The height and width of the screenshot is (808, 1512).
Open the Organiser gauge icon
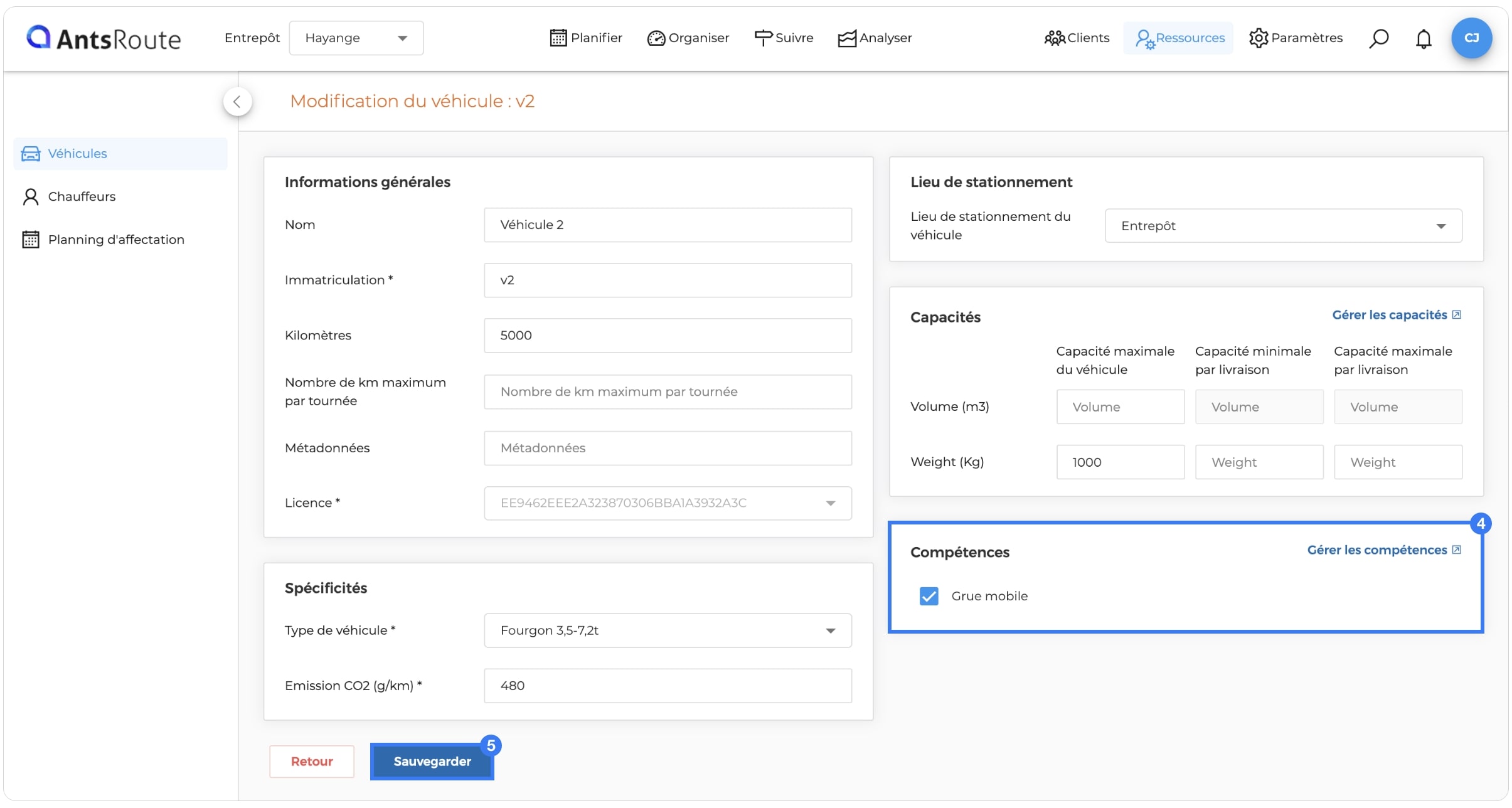tap(656, 38)
